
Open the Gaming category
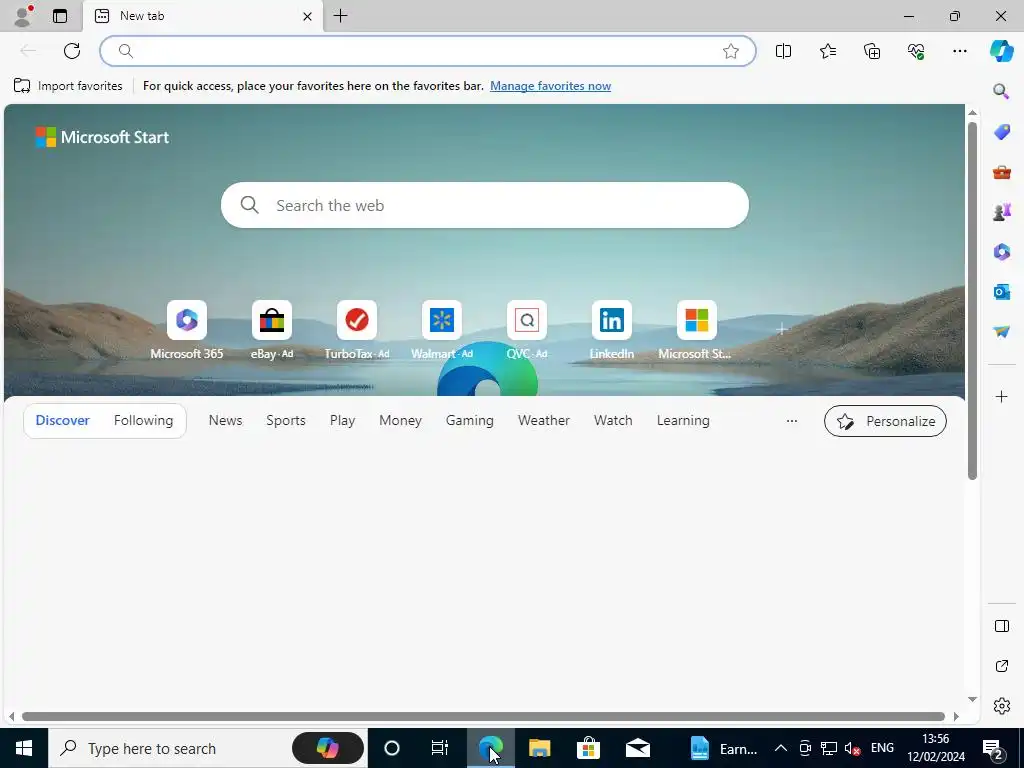tap(470, 421)
